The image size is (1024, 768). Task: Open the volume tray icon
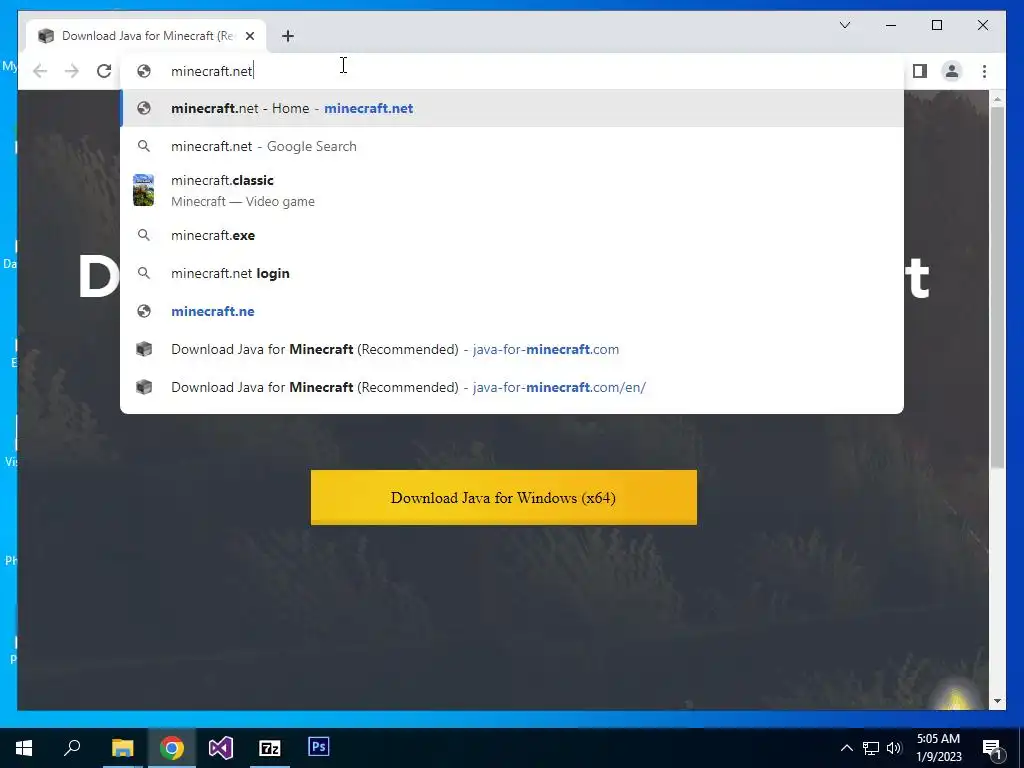[894, 748]
